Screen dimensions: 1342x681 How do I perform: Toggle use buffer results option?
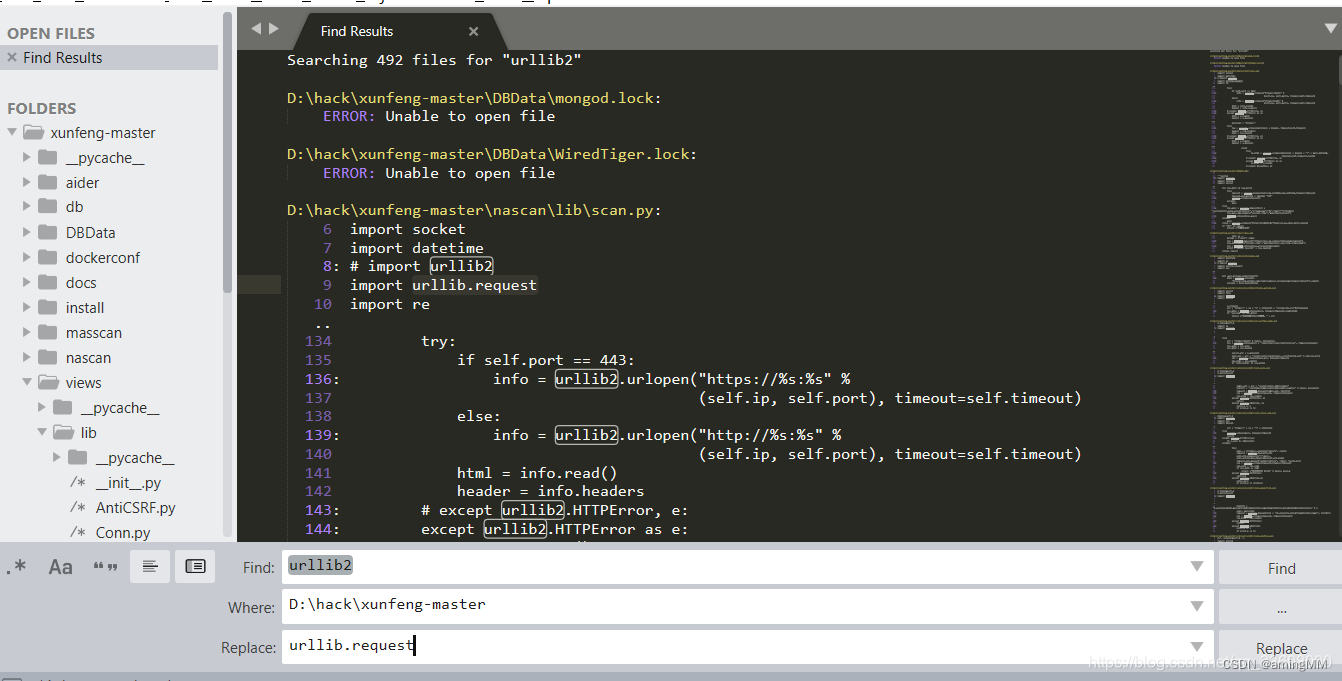click(x=195, y=567)
